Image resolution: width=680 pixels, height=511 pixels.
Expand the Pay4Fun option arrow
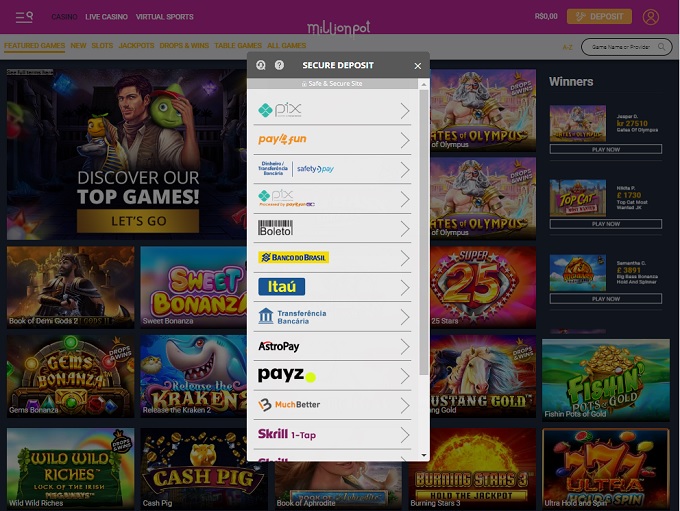(405, 140)
